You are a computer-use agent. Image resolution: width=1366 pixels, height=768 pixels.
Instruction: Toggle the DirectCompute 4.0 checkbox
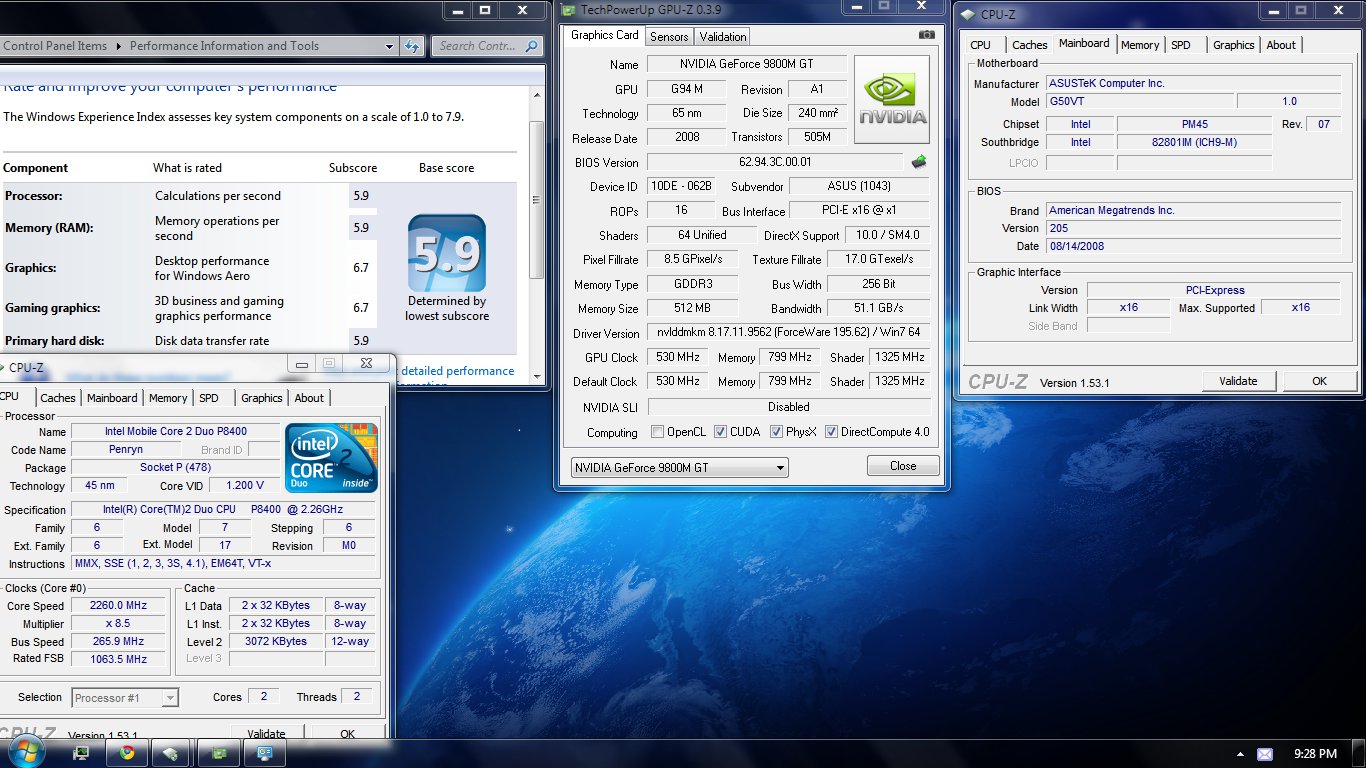pos(831,432)
